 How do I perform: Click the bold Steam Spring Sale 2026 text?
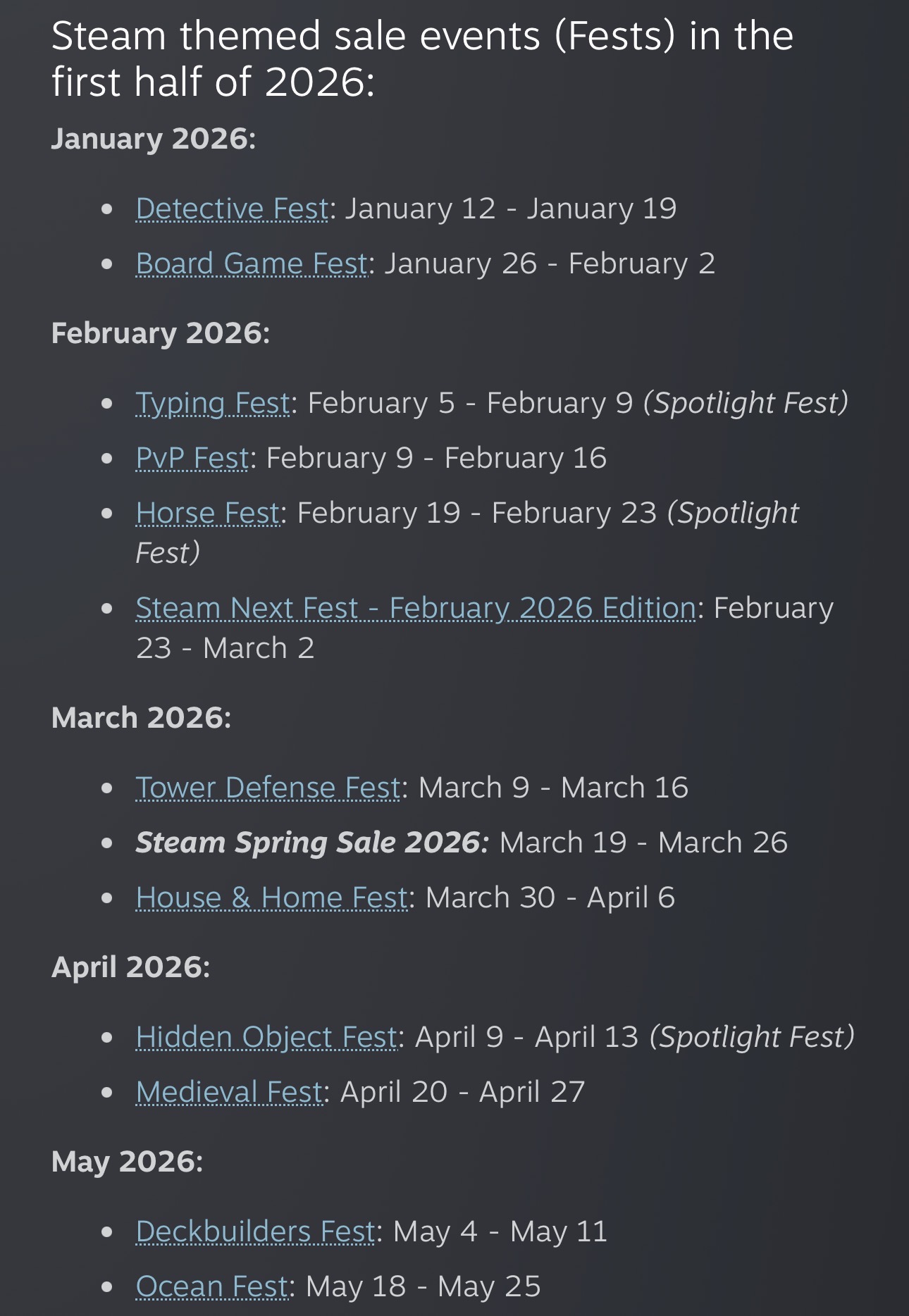(x=311, y=843)
